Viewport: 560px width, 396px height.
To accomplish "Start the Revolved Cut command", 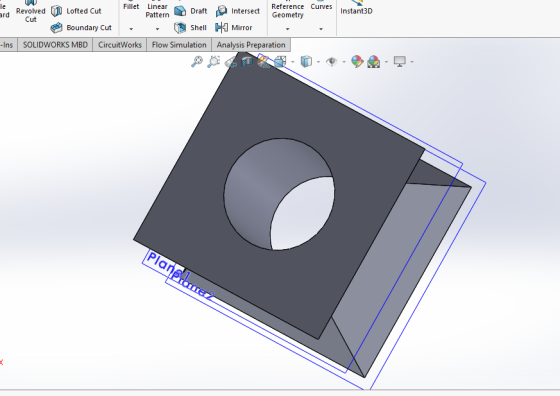I will (30, 12).
